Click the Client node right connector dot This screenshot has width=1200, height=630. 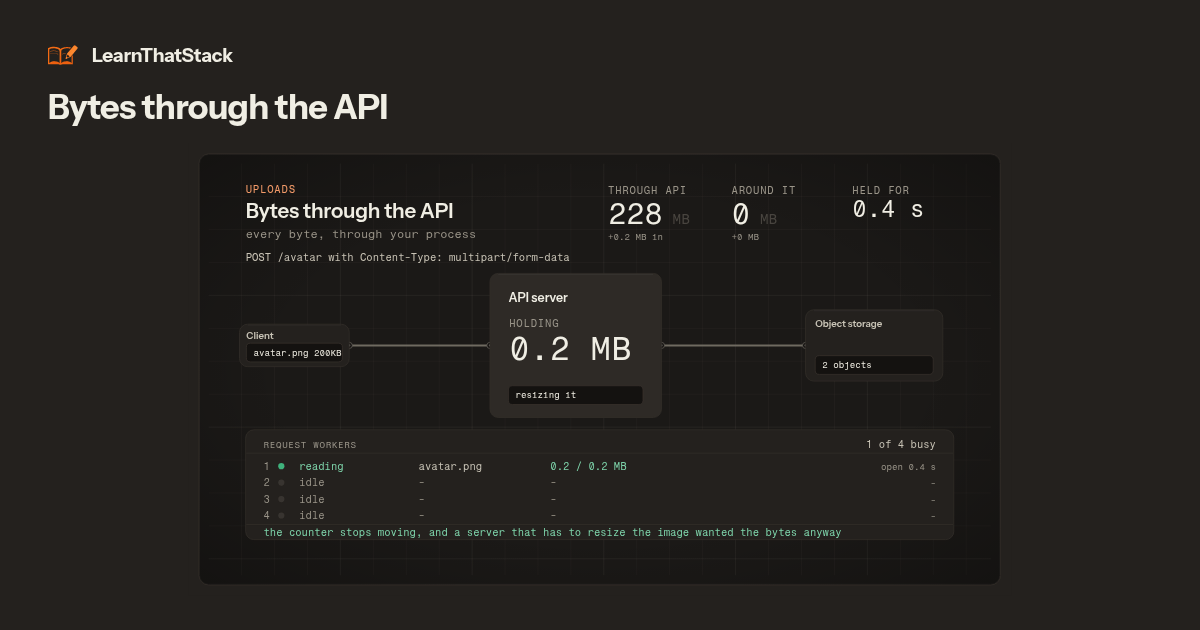tap(350, 345)
